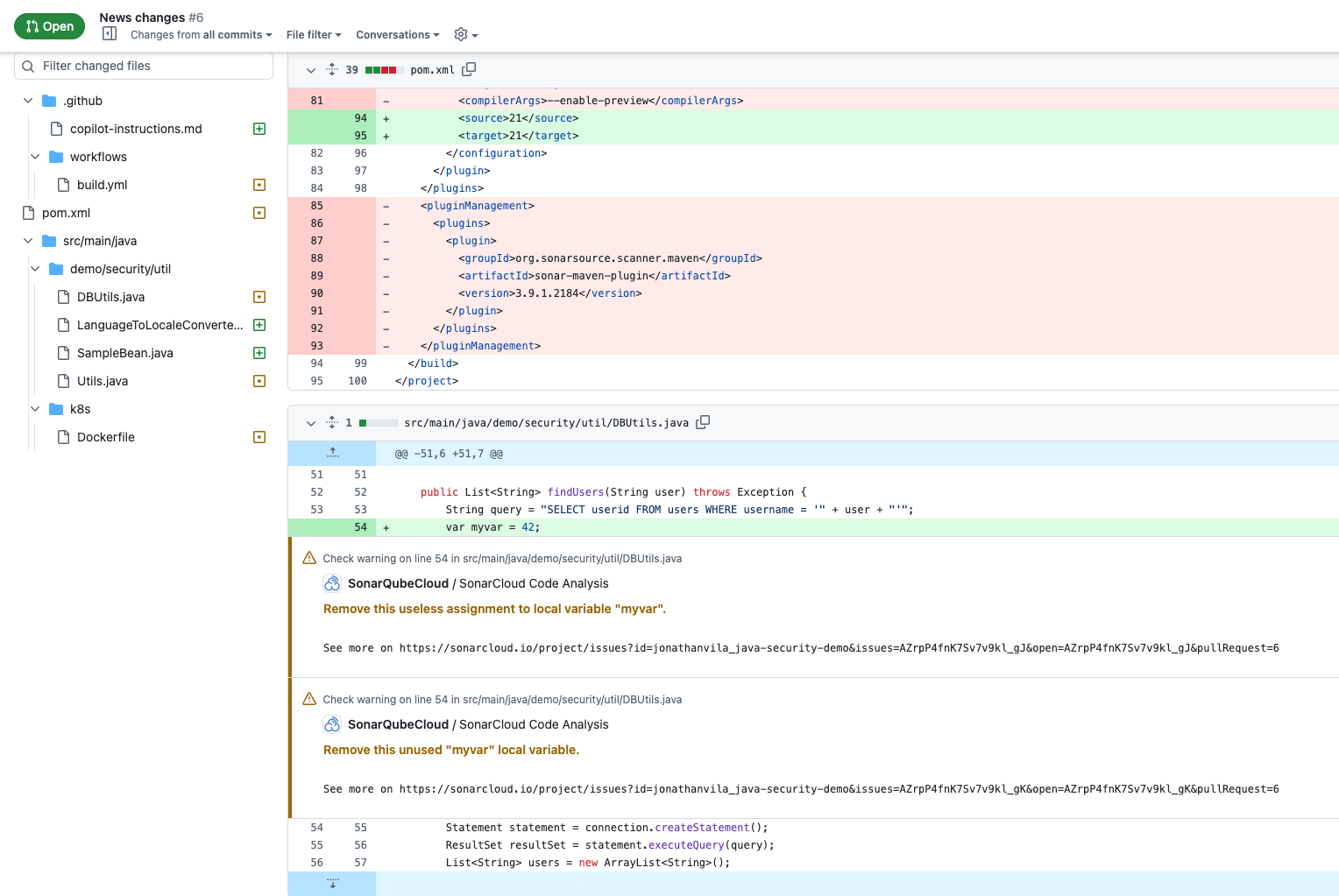Open the second SonarQubeCloud check link
Image resolution: width=1339 pixels, height=896 pixels.
[x=399, y=724]
